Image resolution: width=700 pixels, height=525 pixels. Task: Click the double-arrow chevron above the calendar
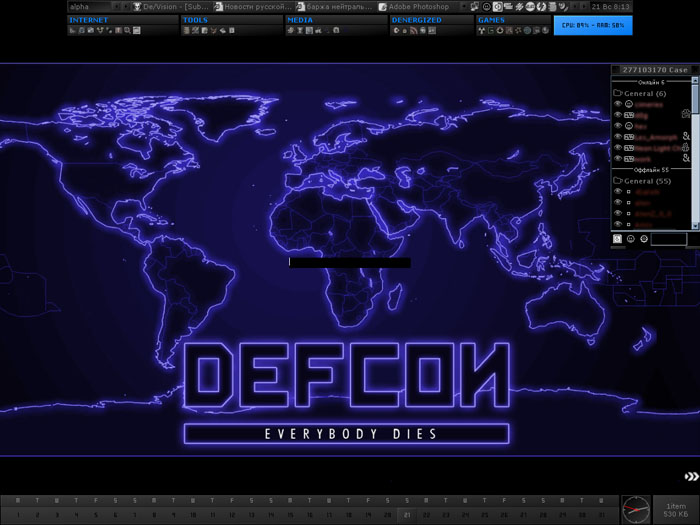(x=691, y=476)
